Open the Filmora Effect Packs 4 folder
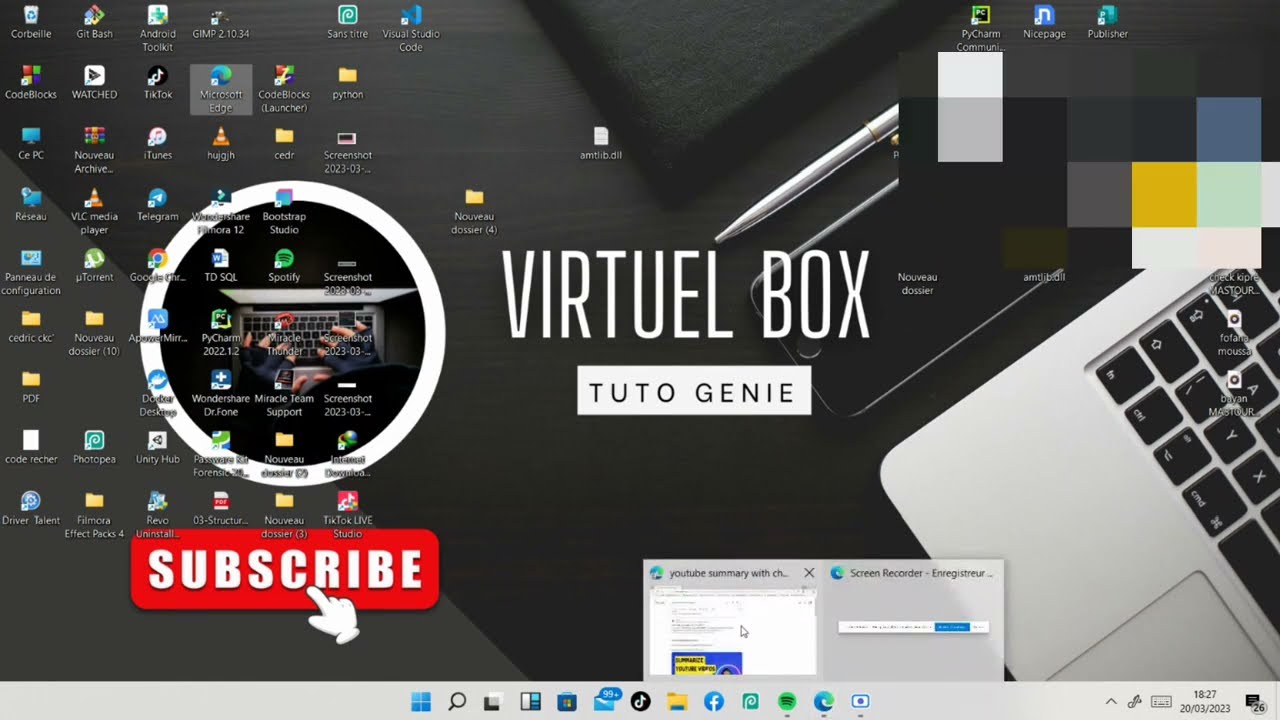Image resolution: width=1280 pixels, height=720 pixels. pyautogui.click(x=94, y=515)
